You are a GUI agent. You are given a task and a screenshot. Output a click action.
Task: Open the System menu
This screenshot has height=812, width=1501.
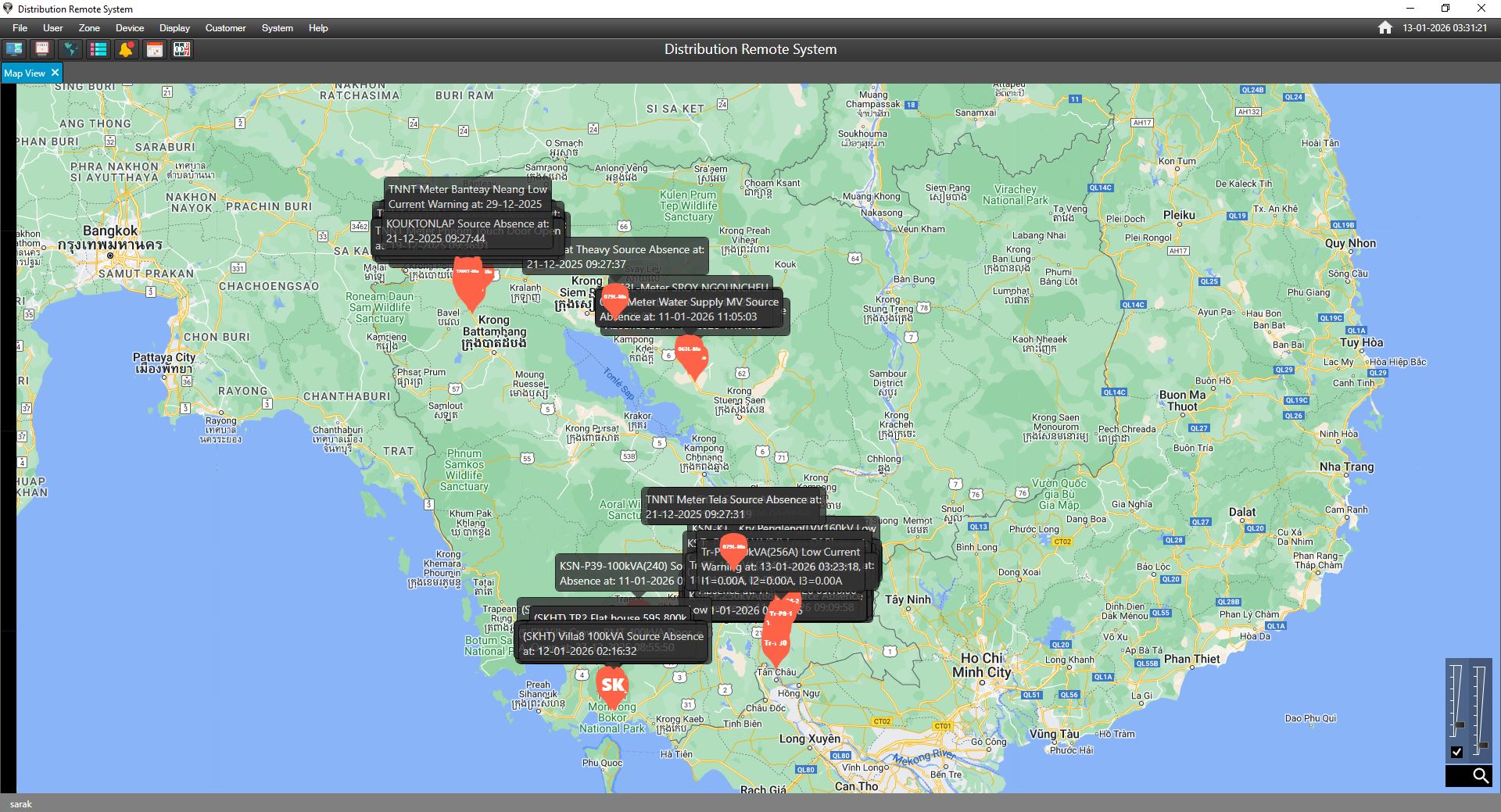pos(277,27)
